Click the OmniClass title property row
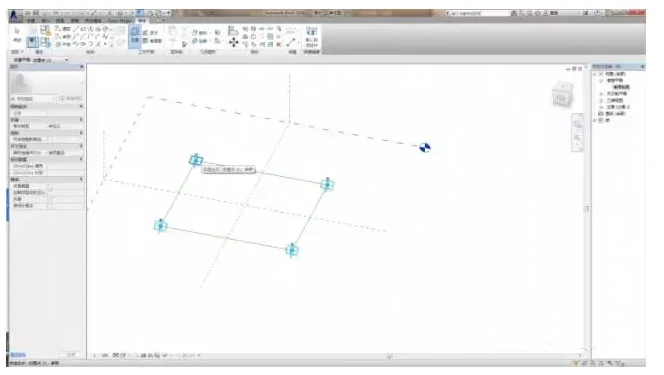The width and height of the screenshot is (664, 375). click(x=47, y=173)
